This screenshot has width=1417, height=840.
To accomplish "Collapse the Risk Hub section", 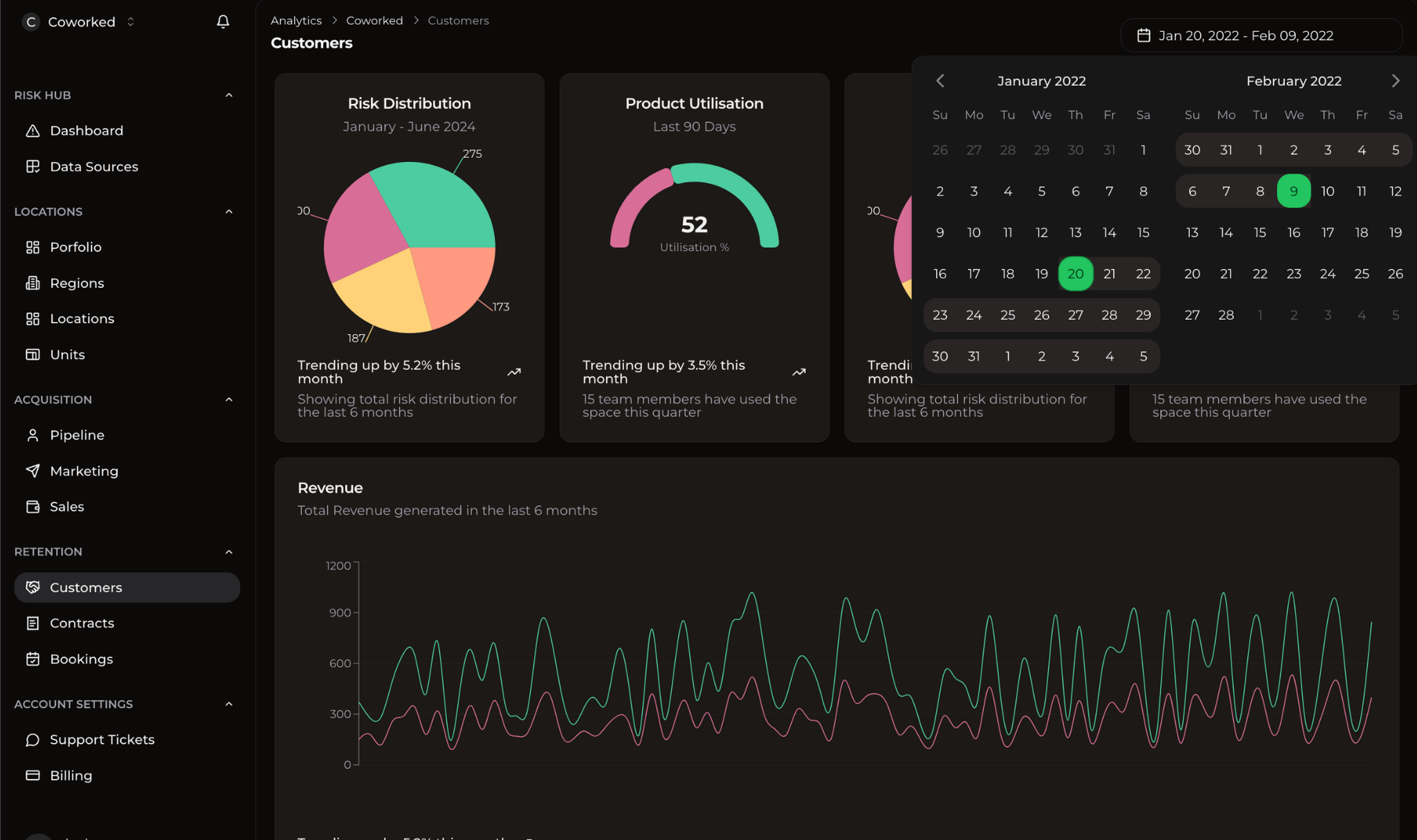I will [229, 95].
